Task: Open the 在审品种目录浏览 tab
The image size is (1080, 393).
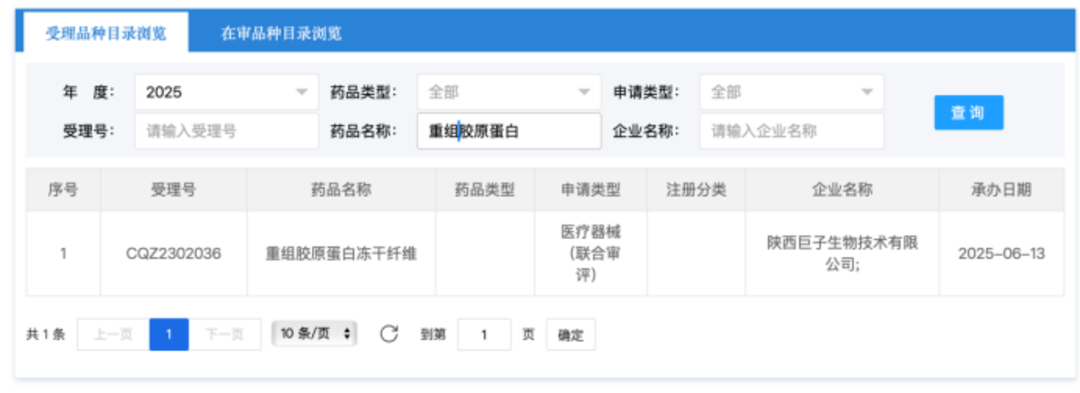Action: coord(281,33)
